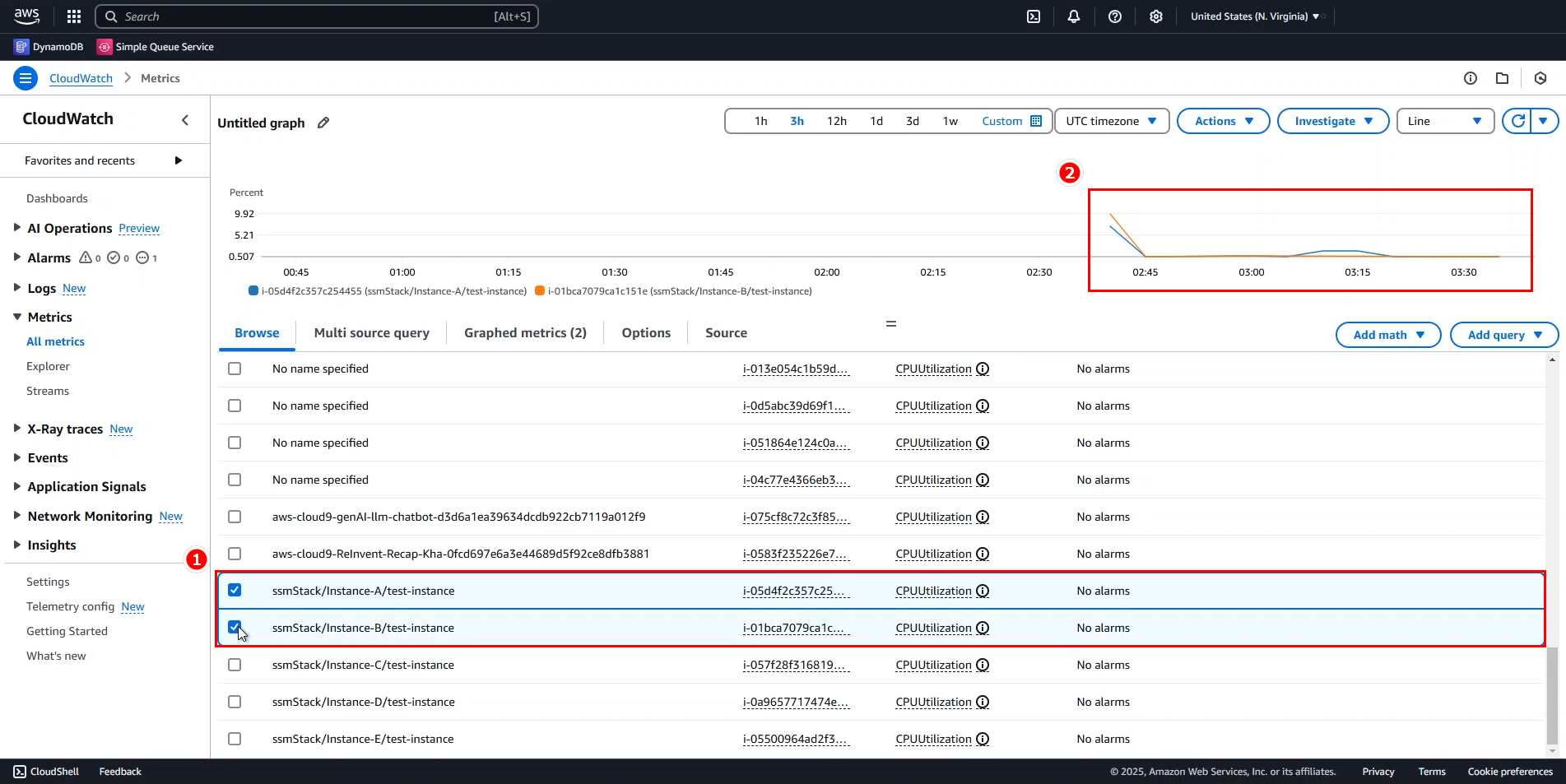The image size is (1566, 784).
Task: Open the Custom time range calendar icon
Action: [1036, 121]
